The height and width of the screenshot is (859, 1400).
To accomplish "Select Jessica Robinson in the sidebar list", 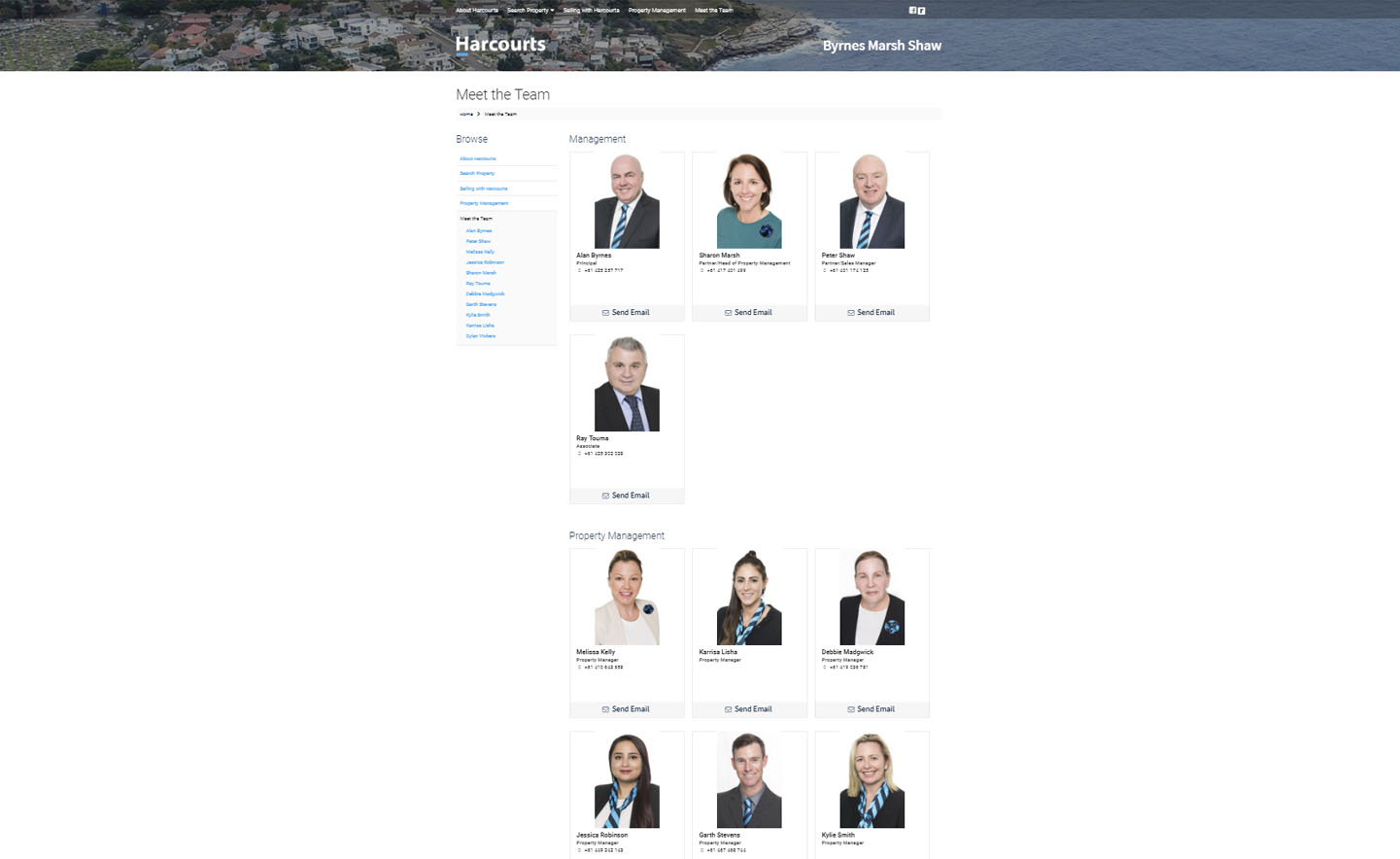I will point(485,262).
